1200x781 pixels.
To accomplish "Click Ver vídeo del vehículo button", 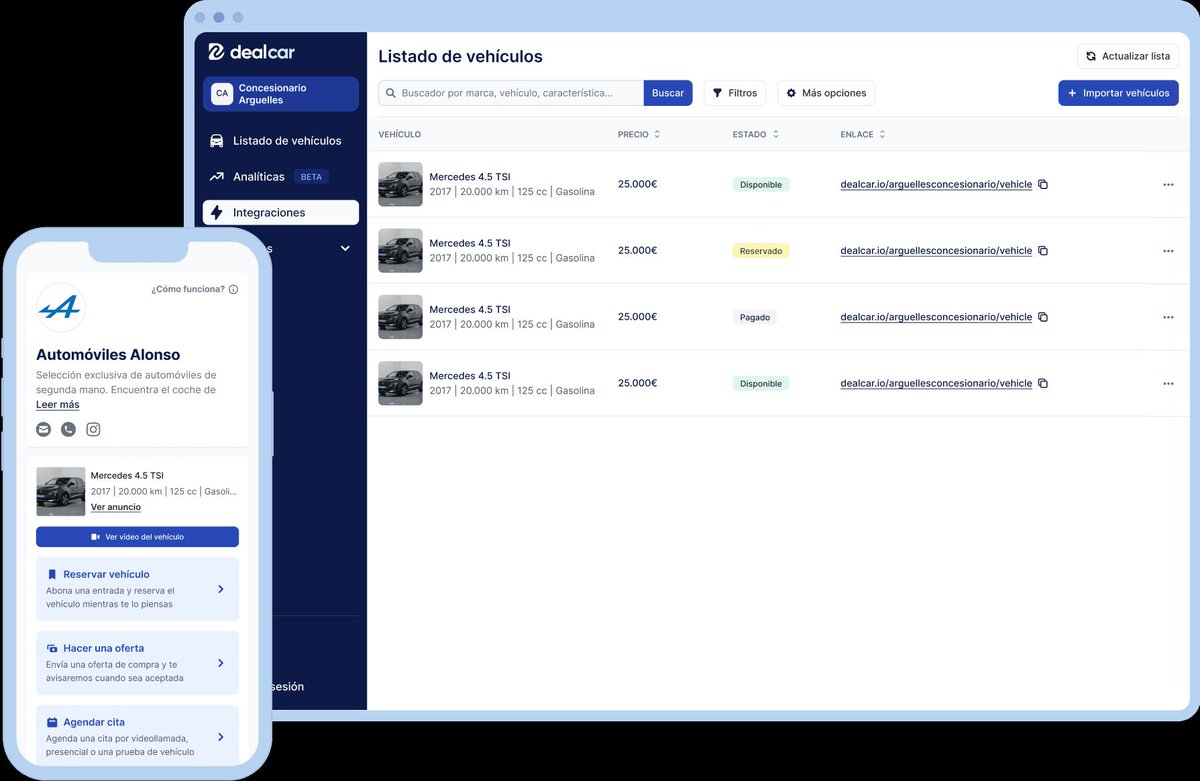I will [137, 537].
